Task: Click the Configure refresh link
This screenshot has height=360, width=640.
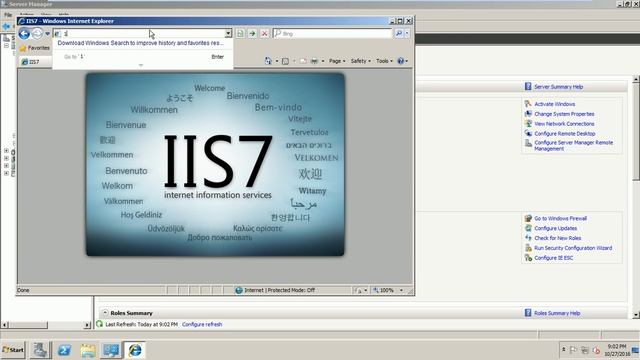Action: pos(202,324)
